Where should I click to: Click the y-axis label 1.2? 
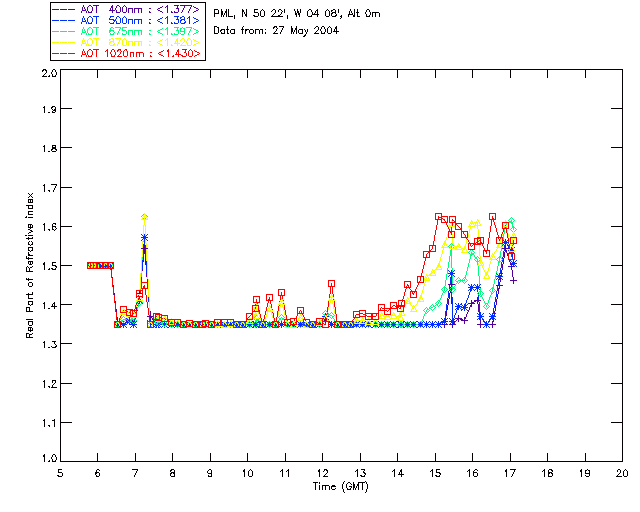coord(49,384)
